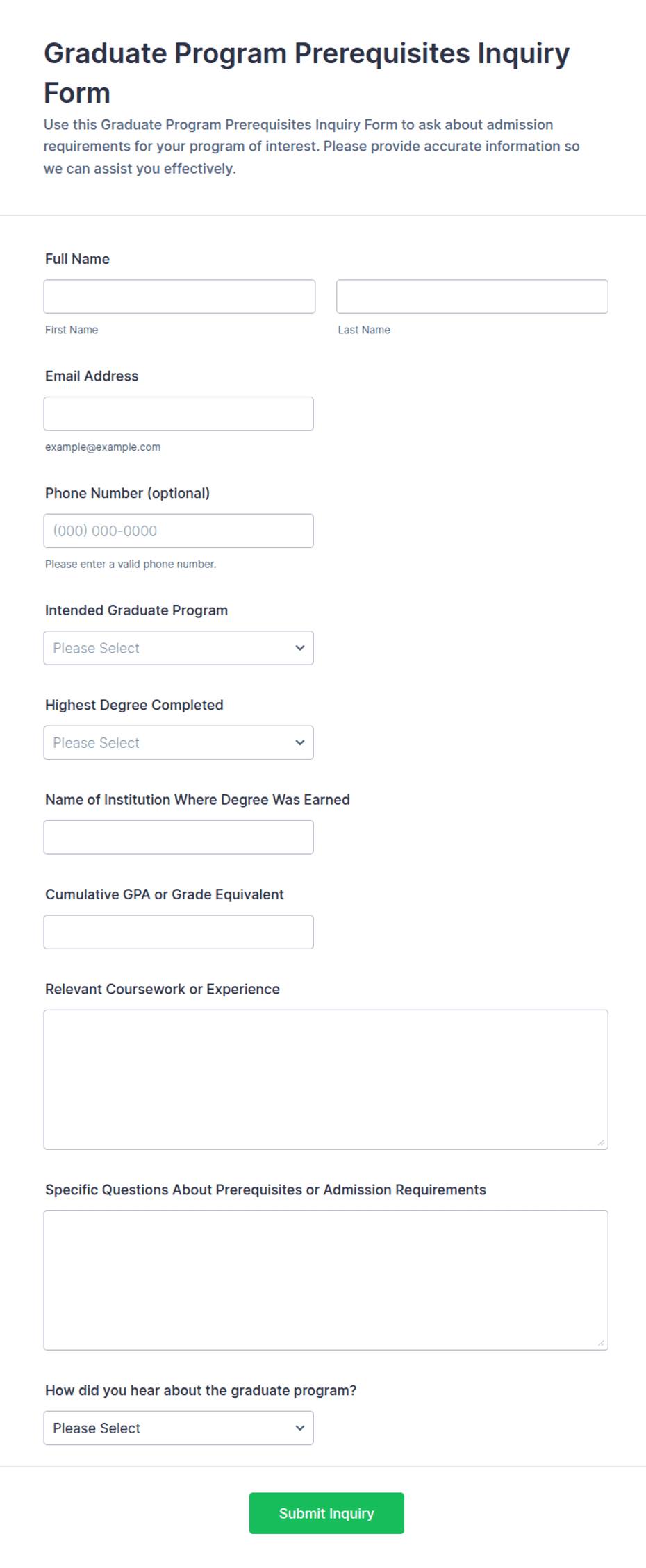
Task: Click the resize handle of Relevant Coursework textarea
Action: pyautogui.click(x=602, y=1142)
